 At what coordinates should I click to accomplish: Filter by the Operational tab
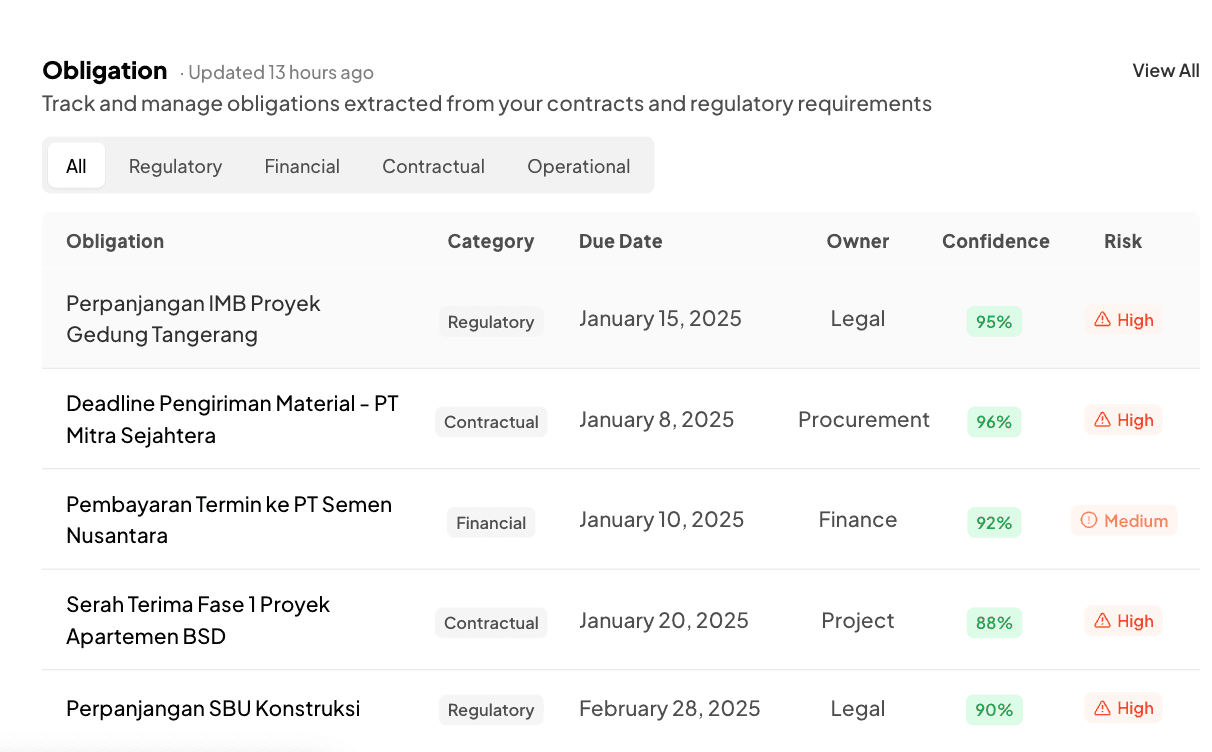click(578, 166)
